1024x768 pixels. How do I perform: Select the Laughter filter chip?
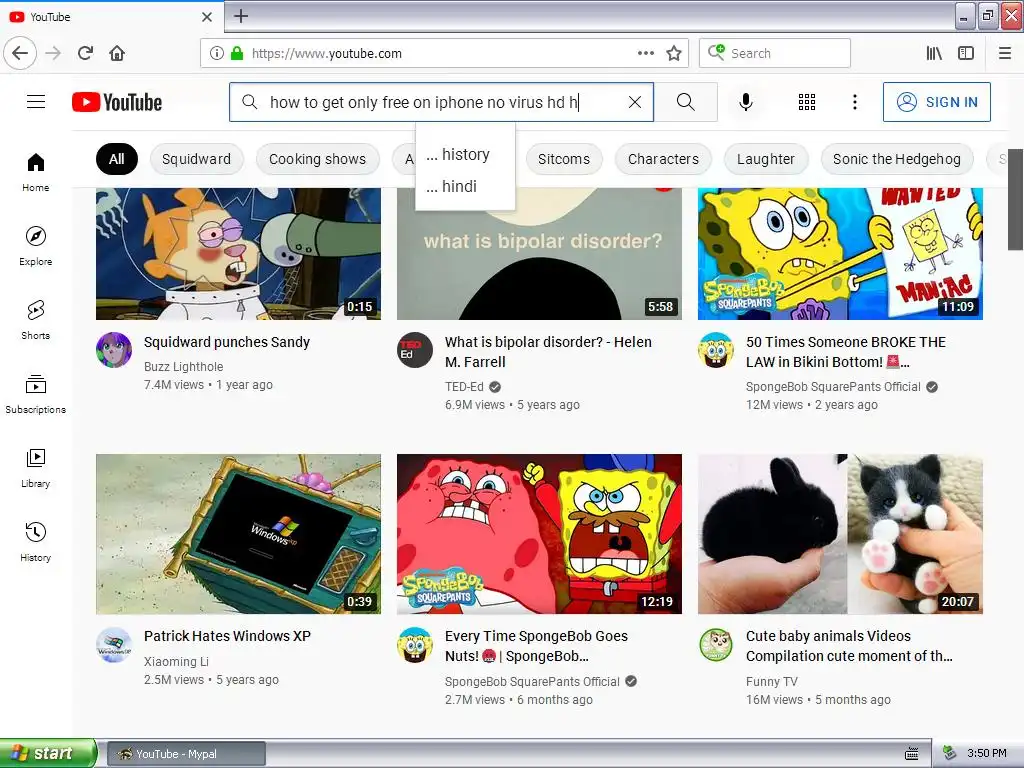click(x=766, y=159)
